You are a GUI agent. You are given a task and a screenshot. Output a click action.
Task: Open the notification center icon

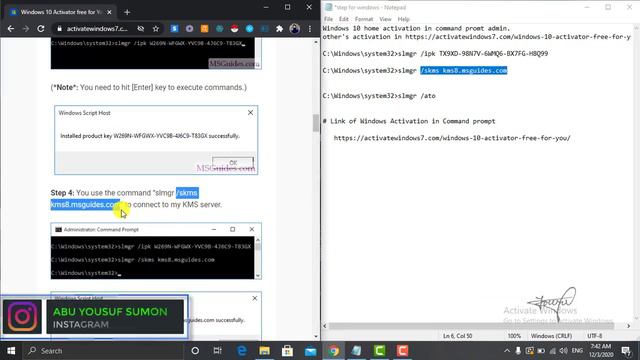coord(626,351)
